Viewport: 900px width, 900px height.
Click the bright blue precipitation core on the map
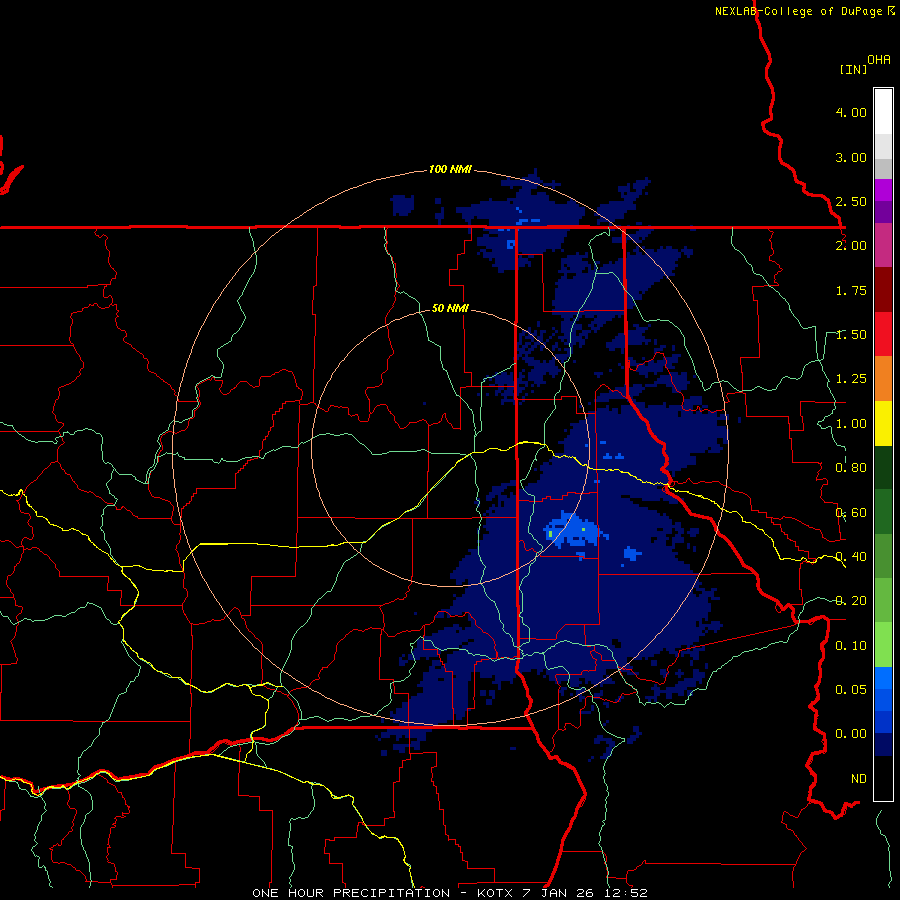pos(574,530)
